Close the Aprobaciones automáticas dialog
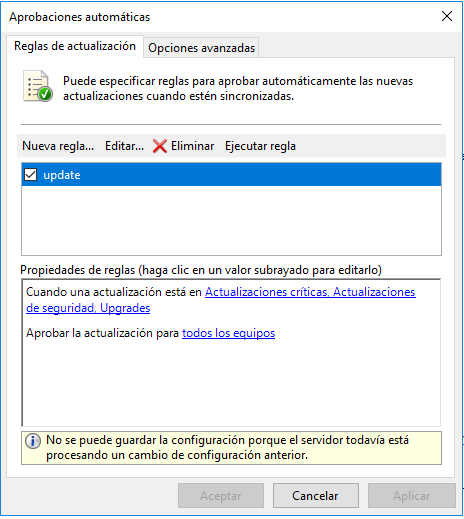 point(447,16)
